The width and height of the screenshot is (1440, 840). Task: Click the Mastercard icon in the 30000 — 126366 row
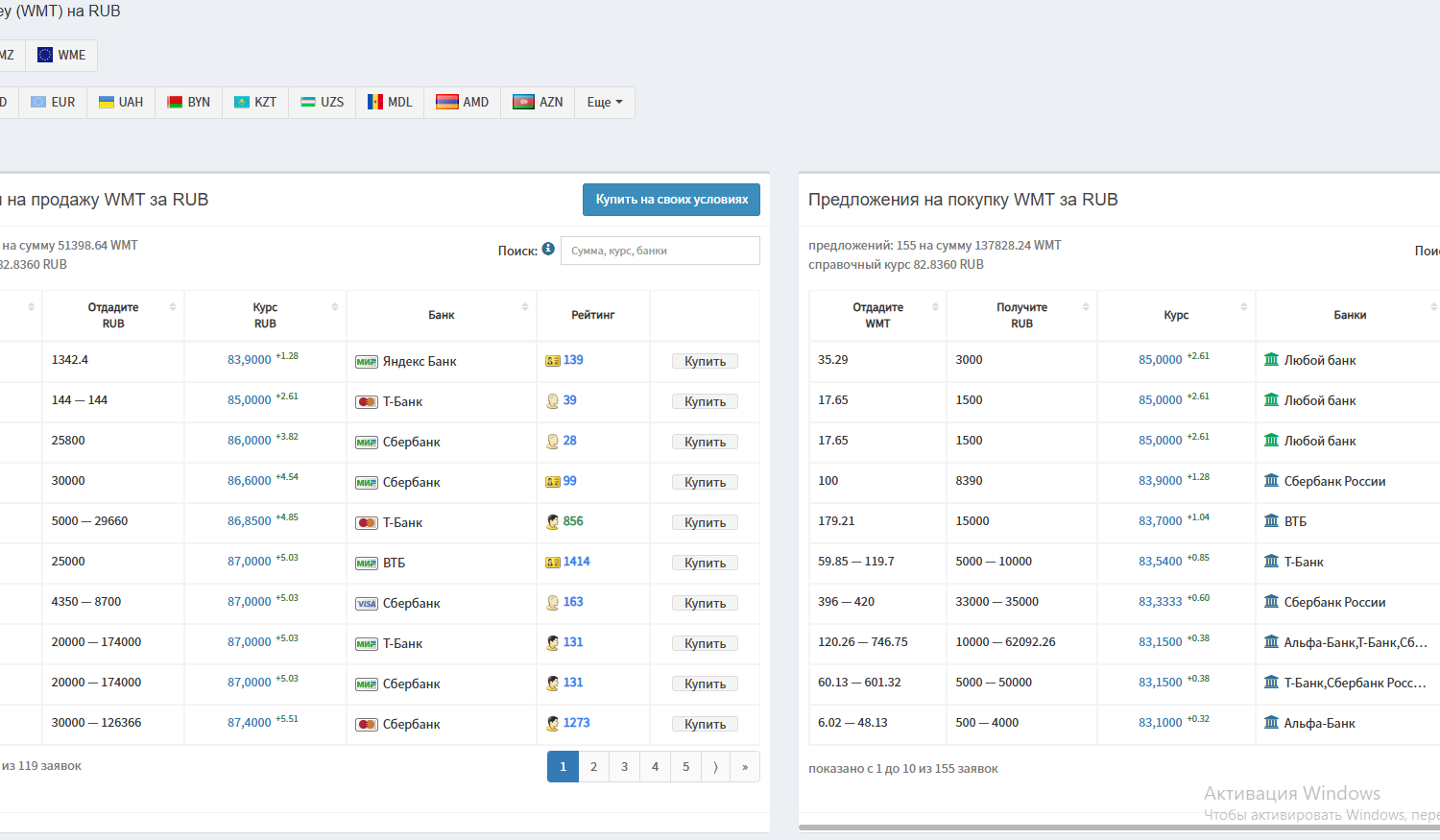coord(367,725)
